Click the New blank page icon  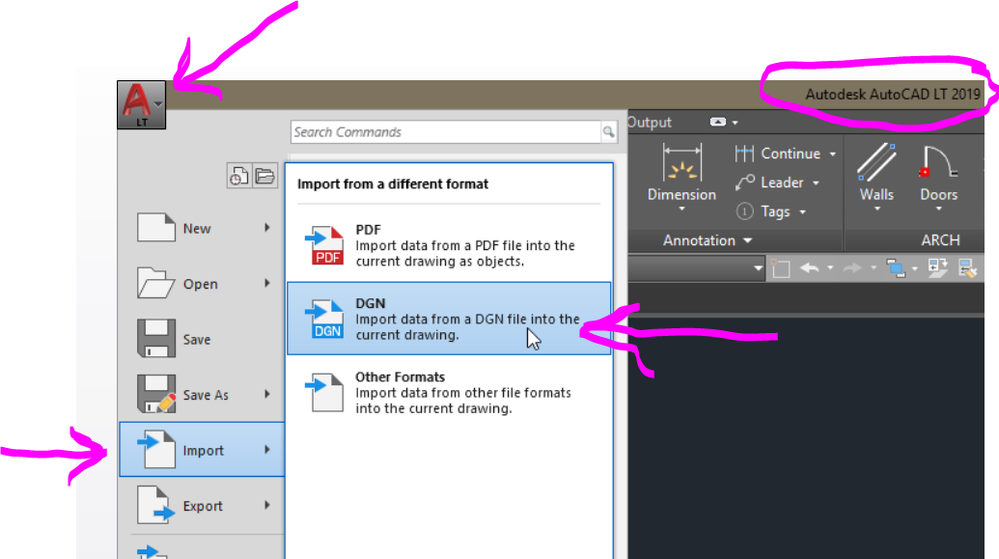(156, 228)
